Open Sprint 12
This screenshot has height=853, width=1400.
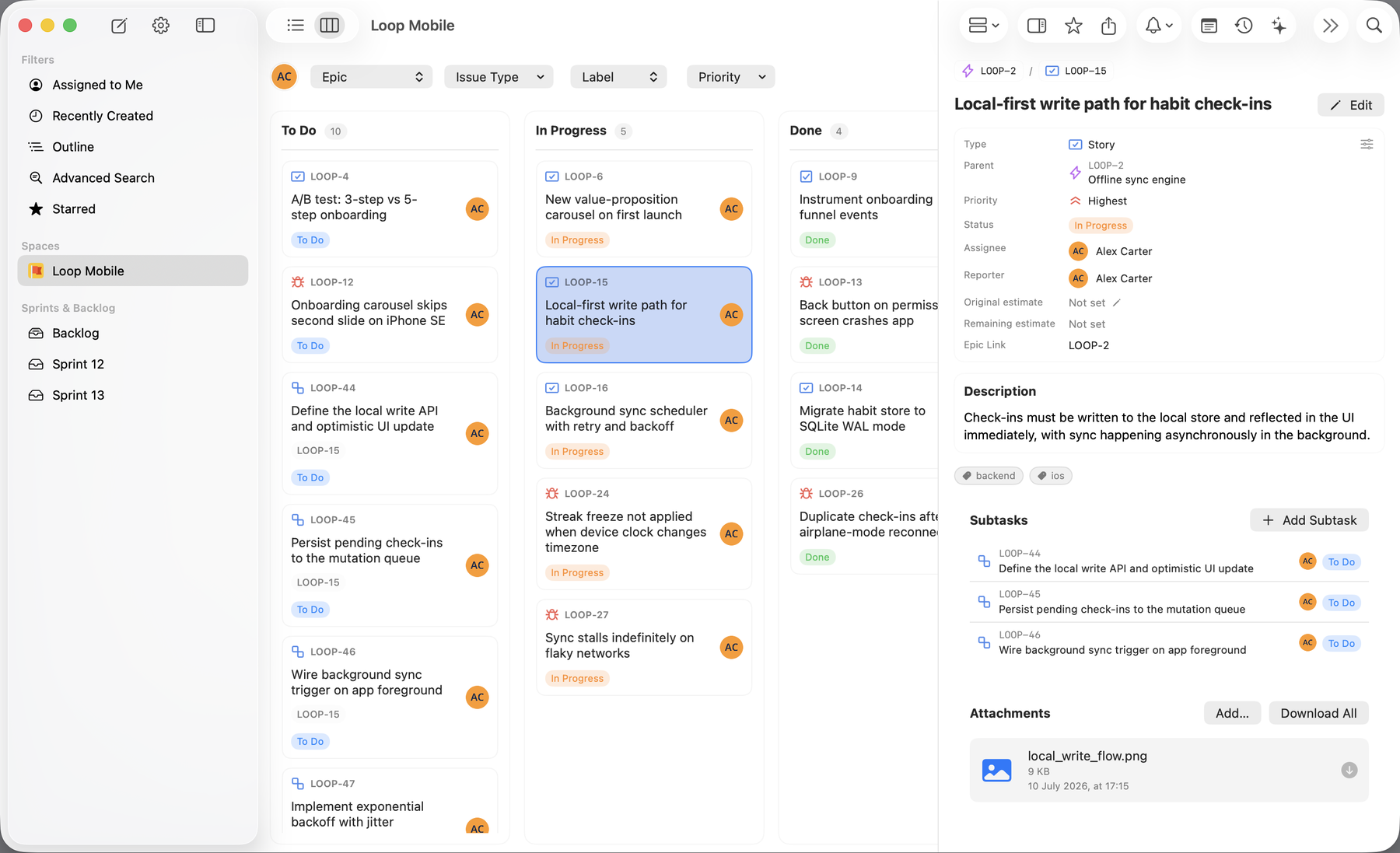(133, 364)
